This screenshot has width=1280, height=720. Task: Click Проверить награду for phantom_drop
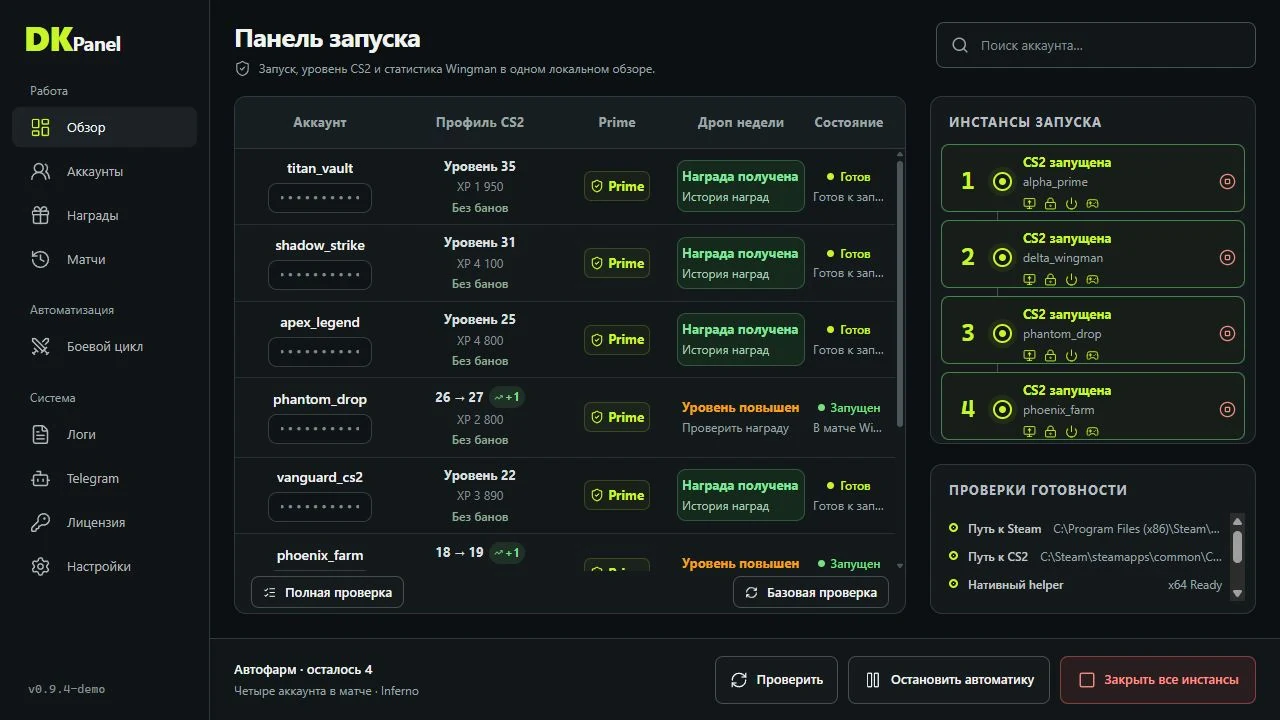[736, 428]
